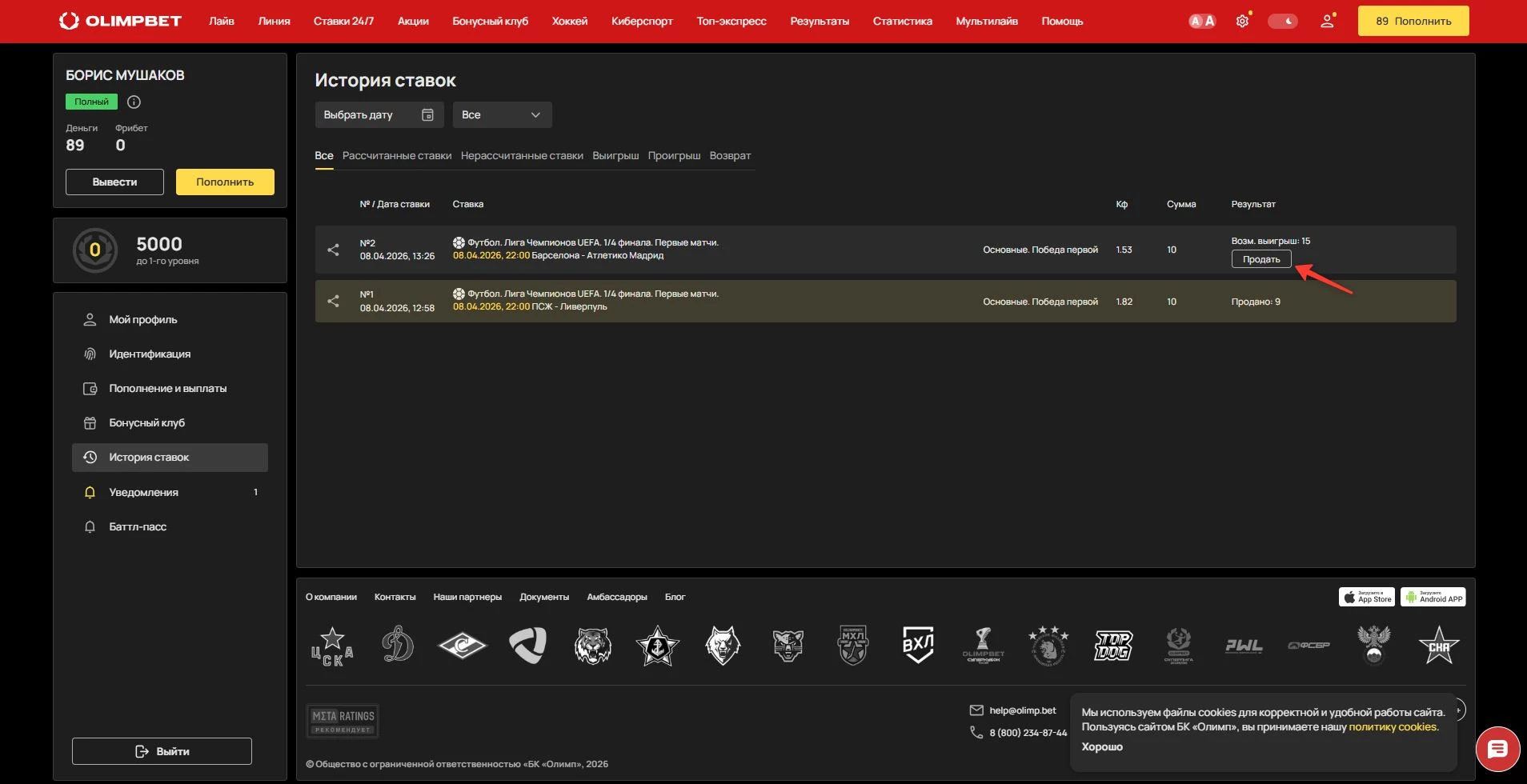This screenshot has height=784, width=1527.
Task: Click the Вывести button
Action: click(x=114, y=182)
